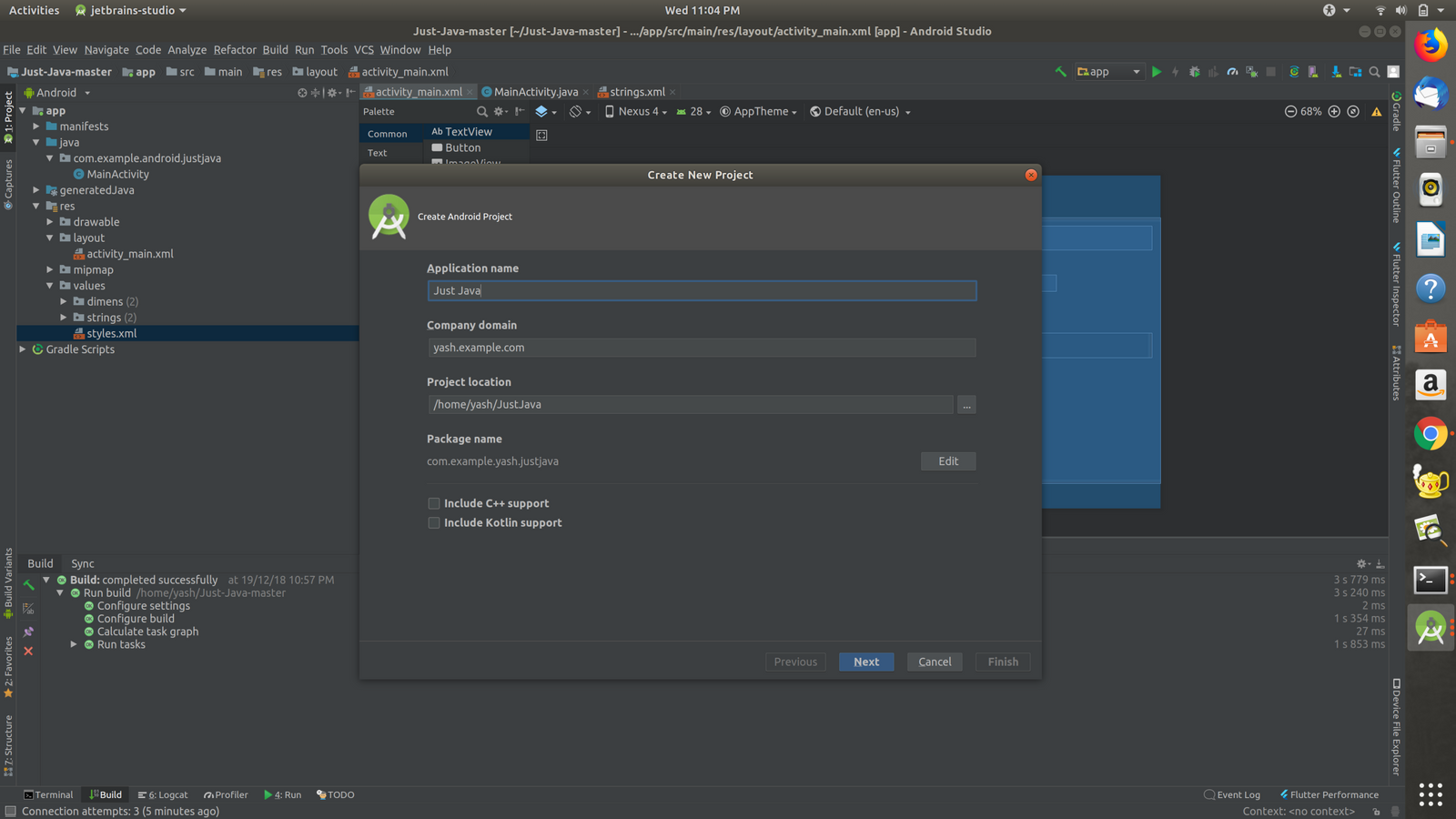This screenshot has width=1456, height=819.
Task: Open Firefox from the Ubuntu dock
Action: (x=1430, y=44)
